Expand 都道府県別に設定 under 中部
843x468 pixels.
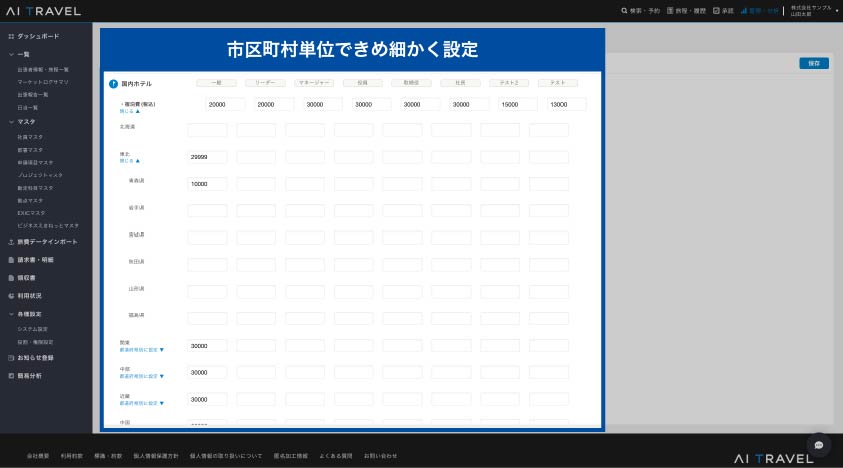pyautogui.click(x=141, y=377)
